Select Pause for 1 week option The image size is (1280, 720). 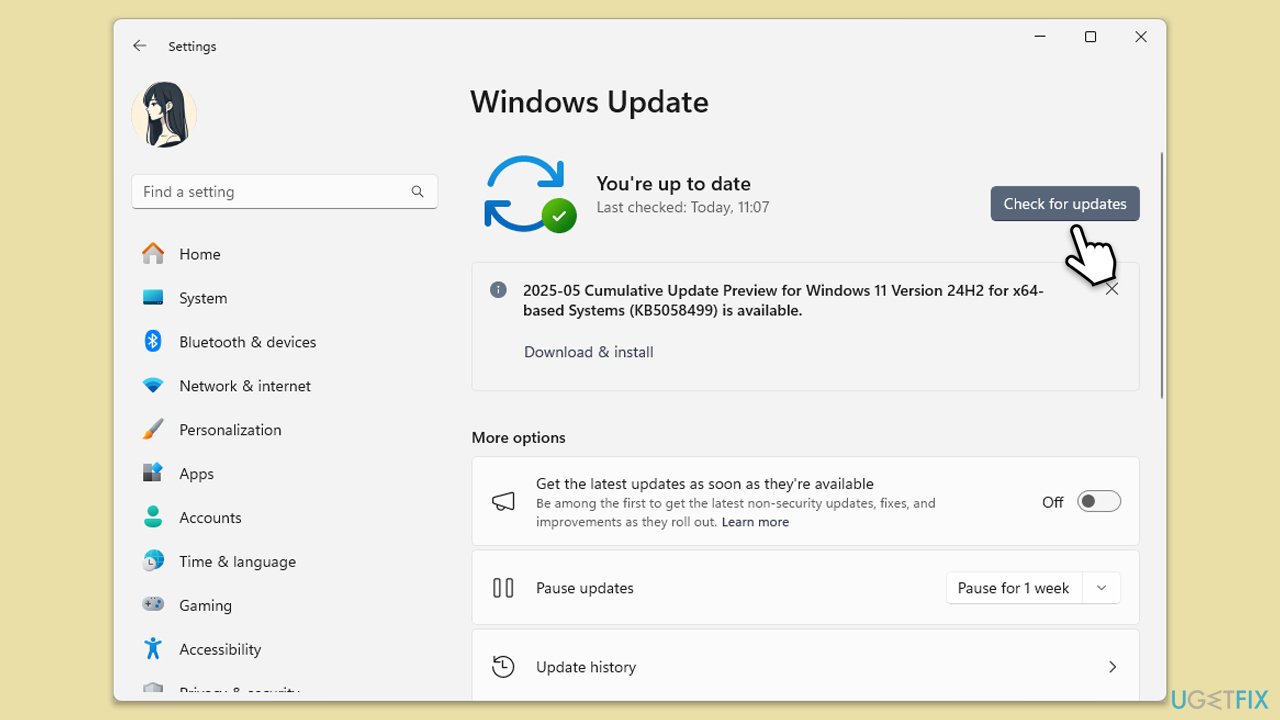click(1013, 588)
